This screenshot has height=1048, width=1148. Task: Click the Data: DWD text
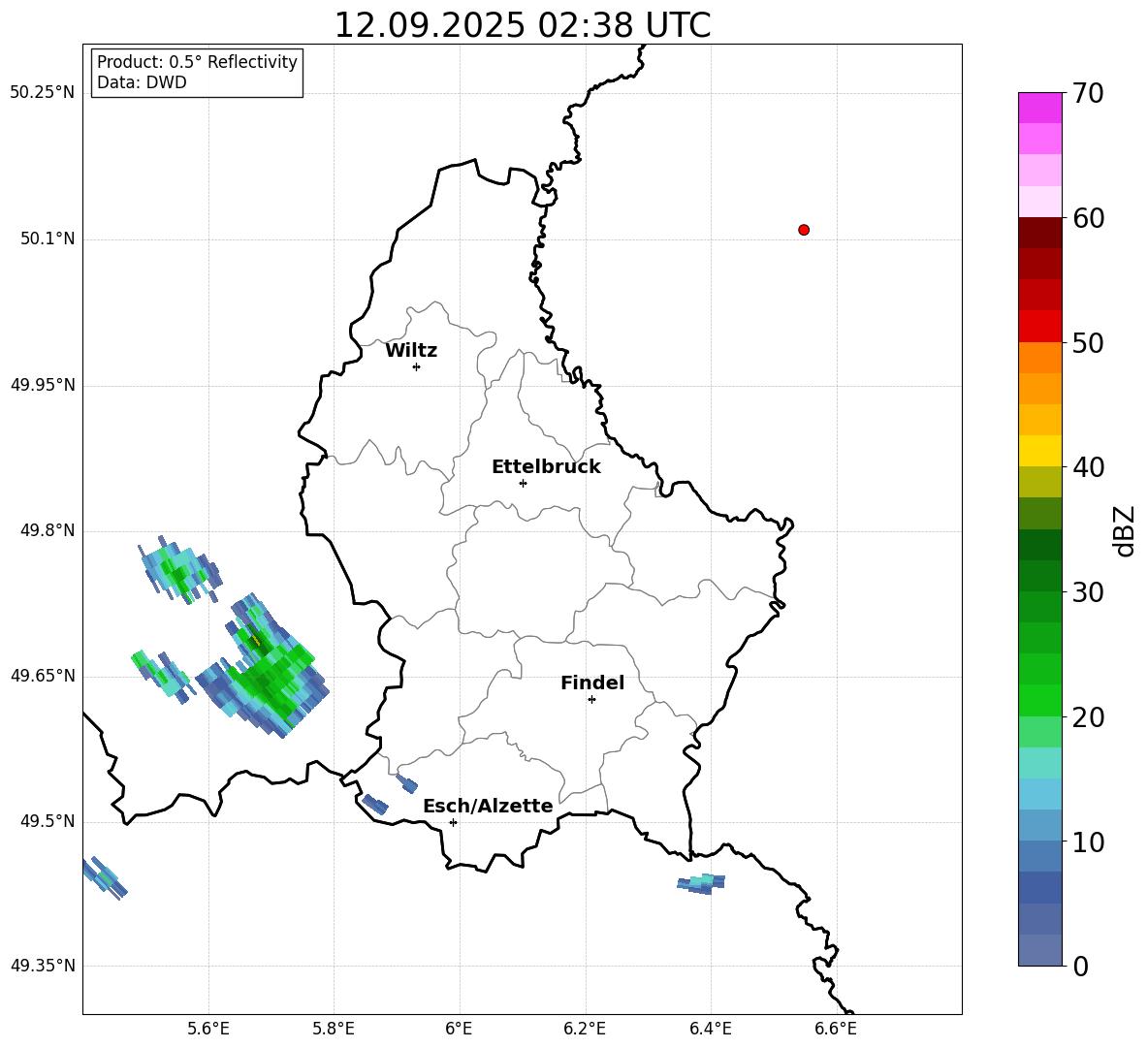click(142, 82)
